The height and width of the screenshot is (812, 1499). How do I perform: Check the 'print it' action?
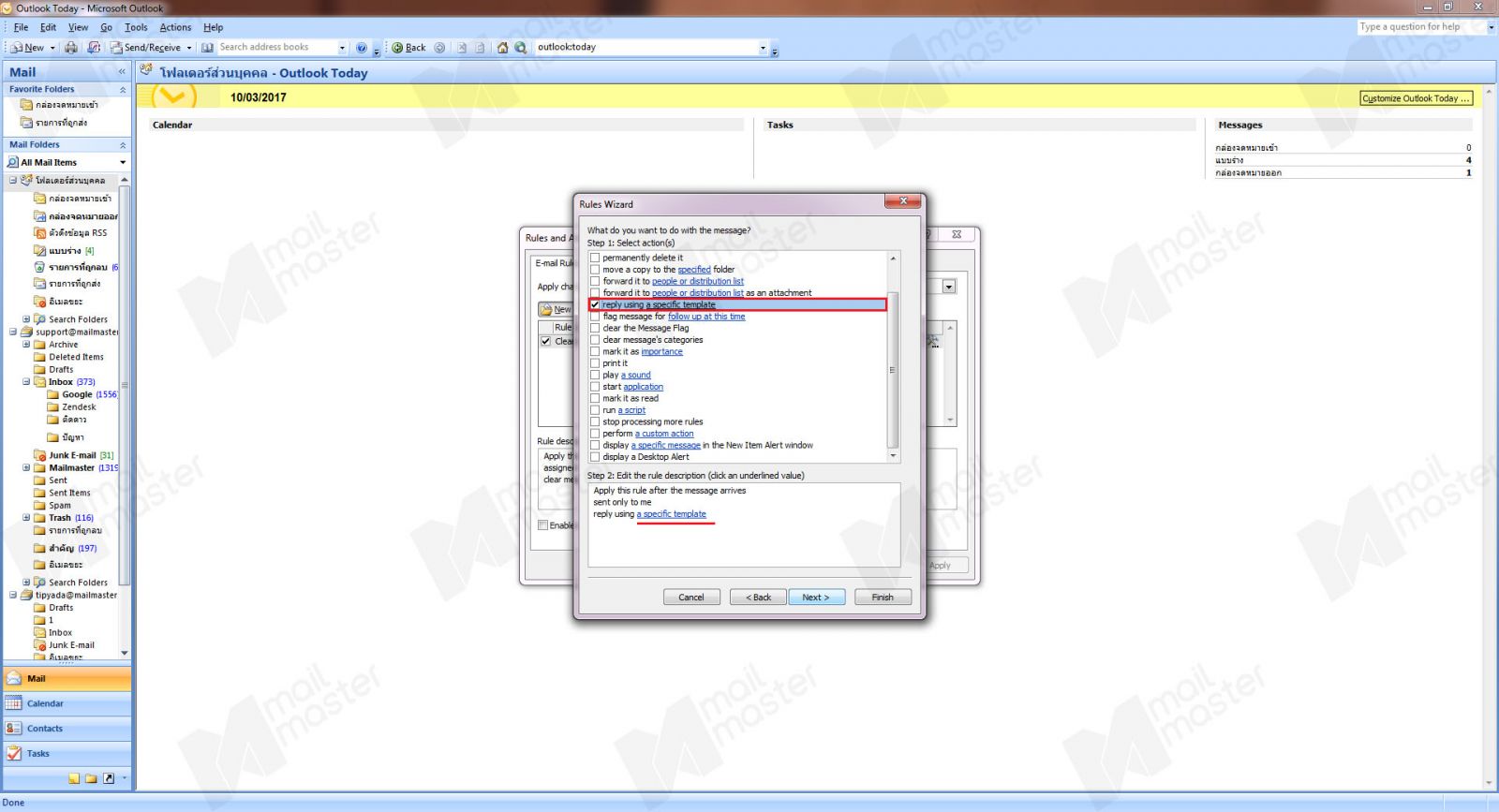coord(595,363)
